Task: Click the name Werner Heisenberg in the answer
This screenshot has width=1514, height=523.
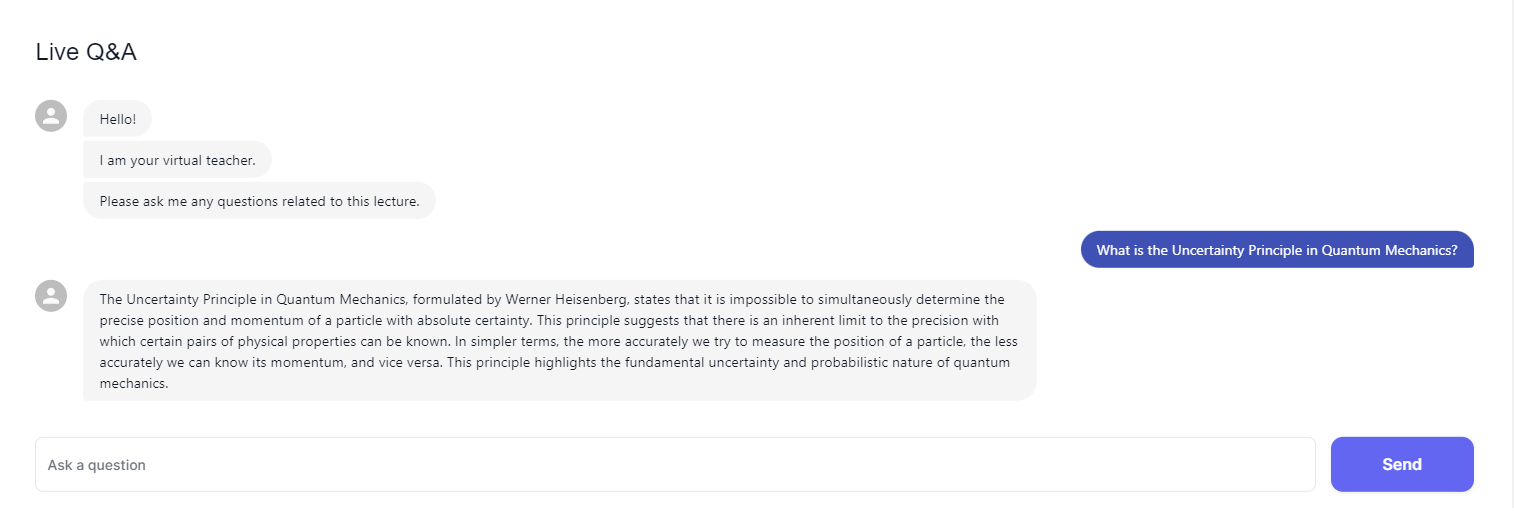Action: (x=564, y=299)
